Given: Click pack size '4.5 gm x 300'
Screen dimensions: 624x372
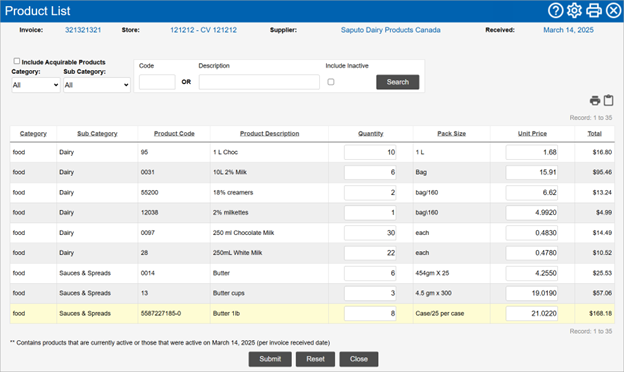Looking at the screenshot, I should coord(433,293).
